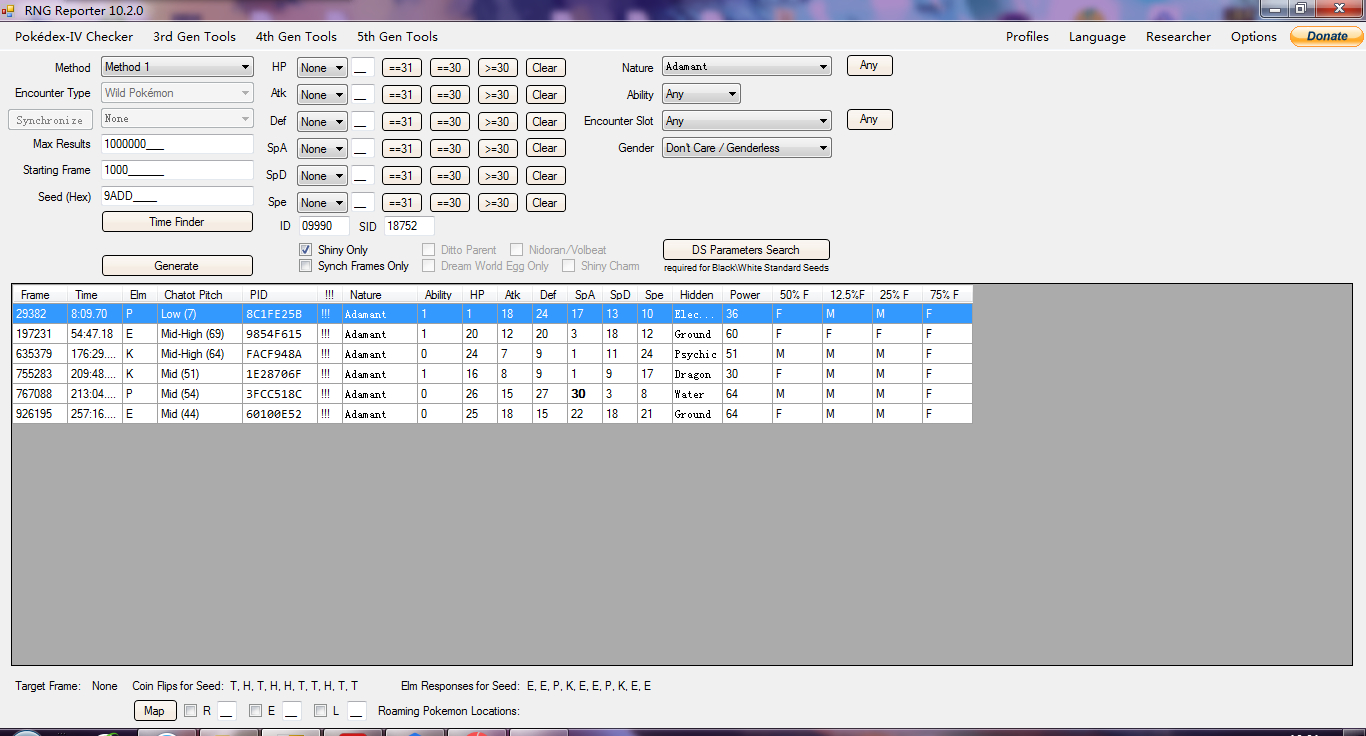
Task: Set Atk filter to ==30
Action: 449,95
